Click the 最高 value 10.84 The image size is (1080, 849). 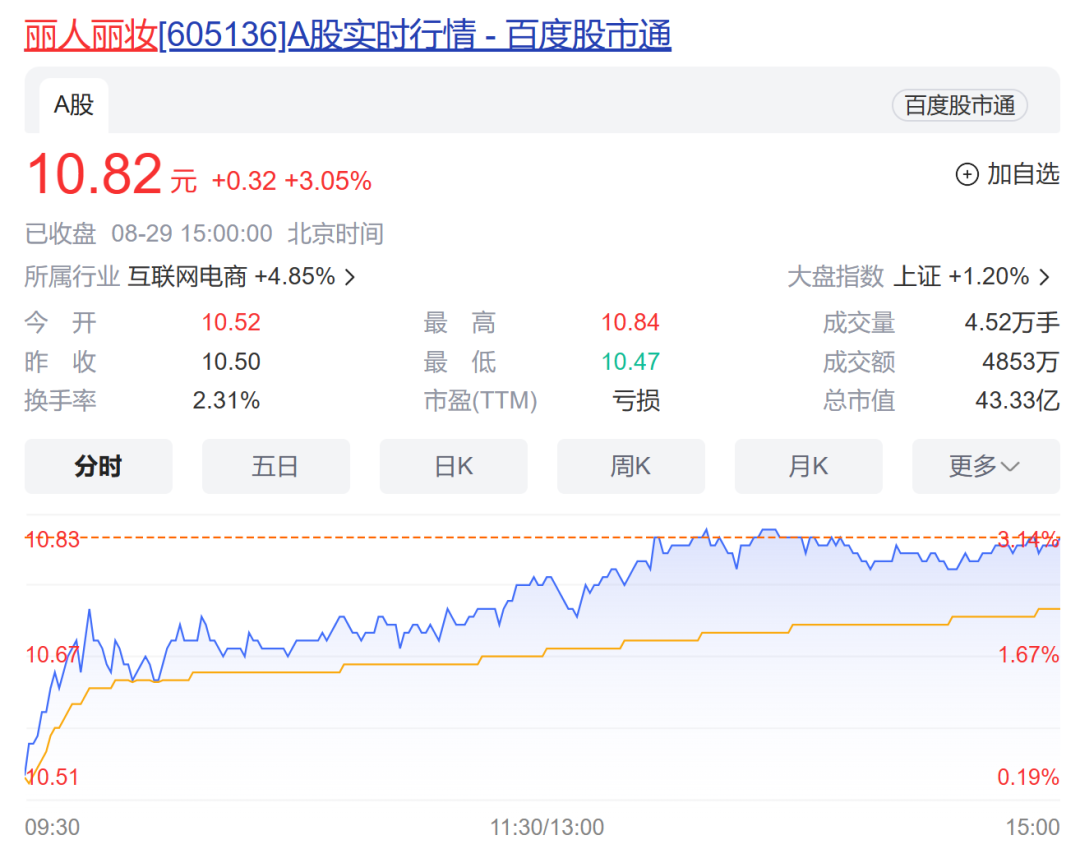click(x=630, y=322)
